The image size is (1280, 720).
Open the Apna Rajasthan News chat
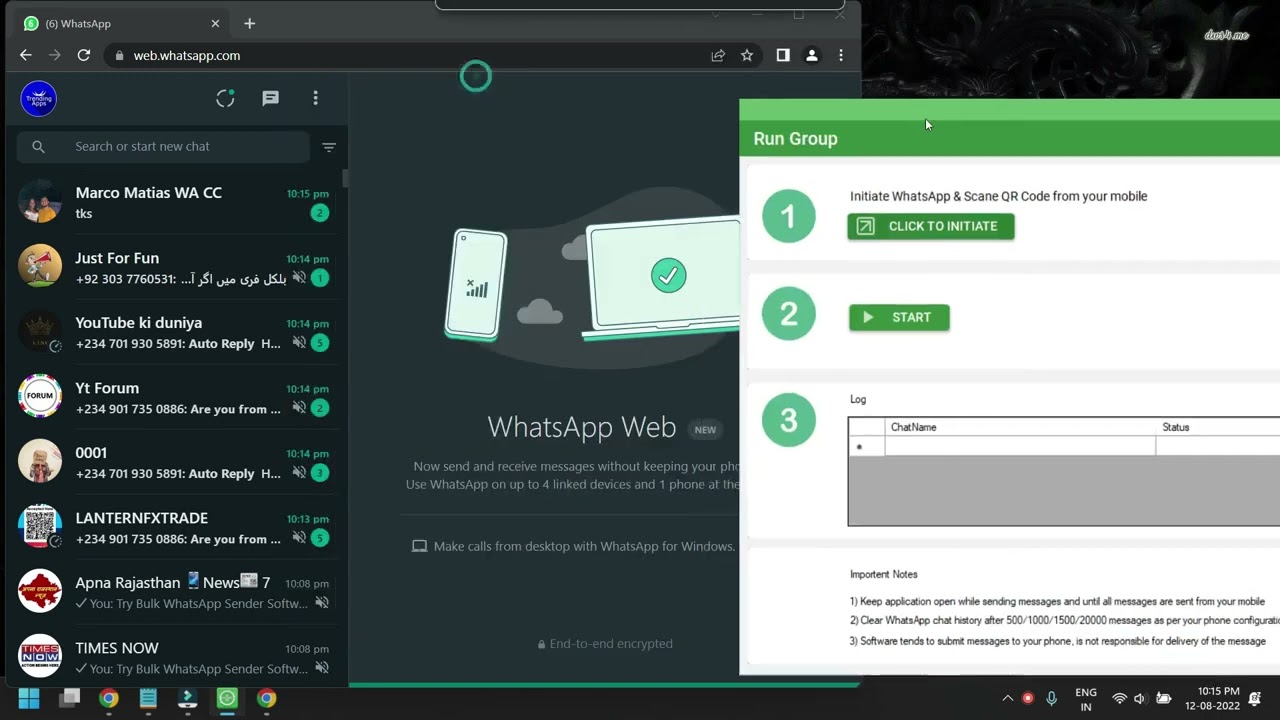point(174,592)
